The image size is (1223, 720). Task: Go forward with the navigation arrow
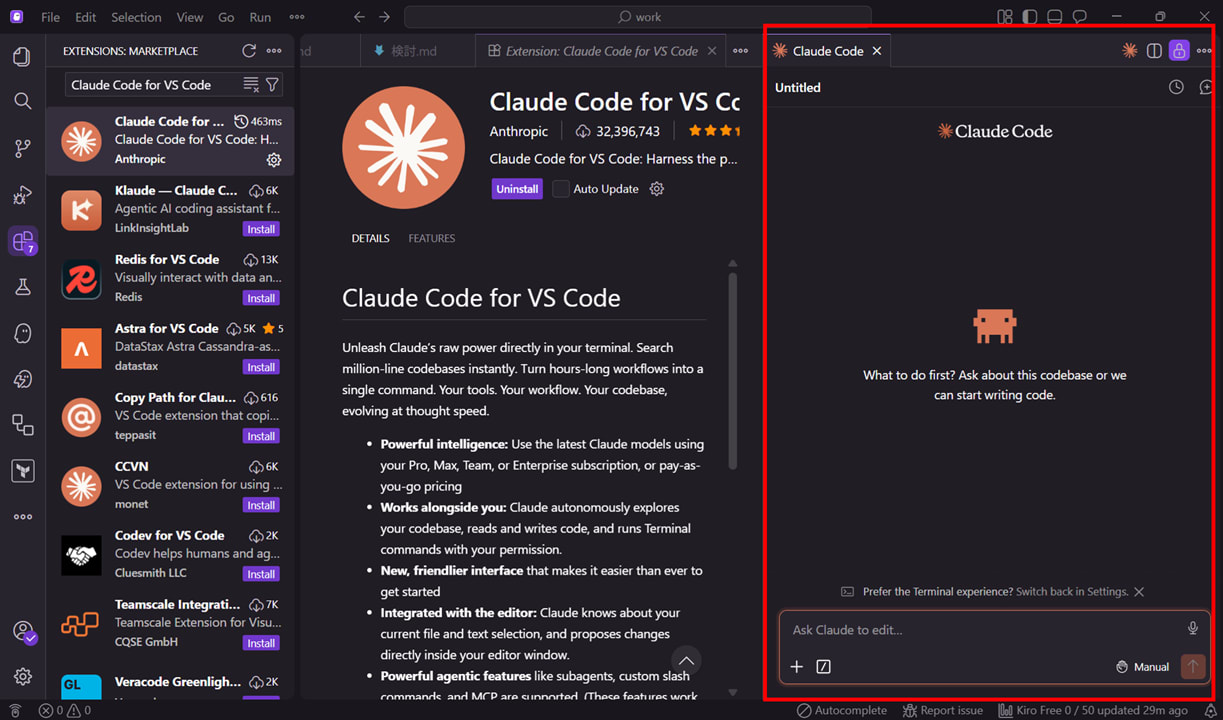click(x=385, y=17)
